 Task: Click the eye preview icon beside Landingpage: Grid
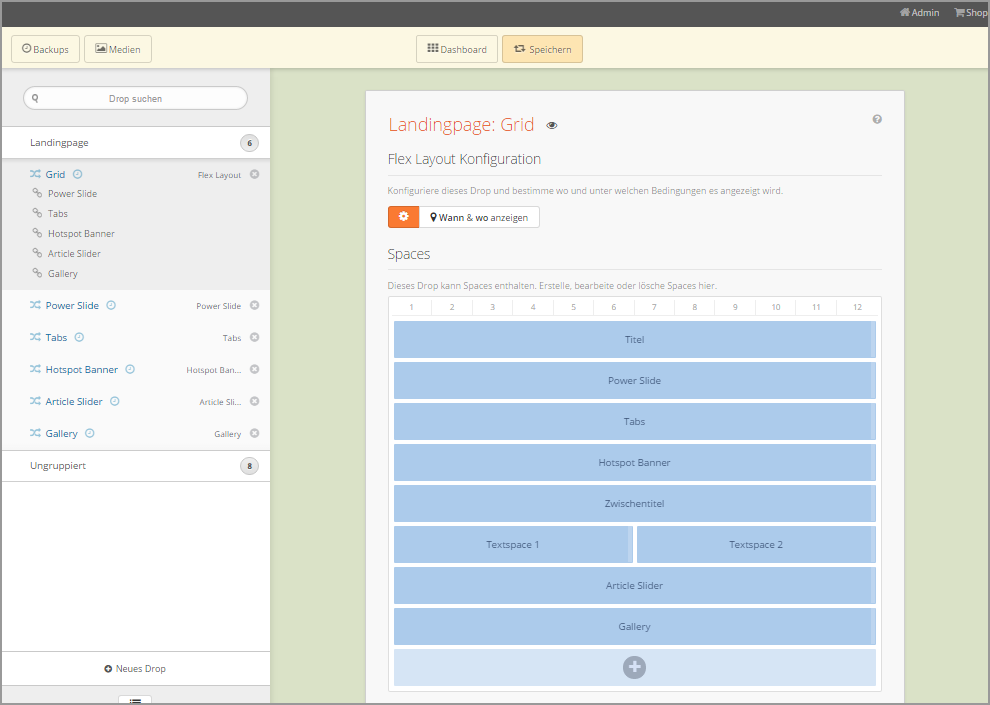tap(552, 126)
